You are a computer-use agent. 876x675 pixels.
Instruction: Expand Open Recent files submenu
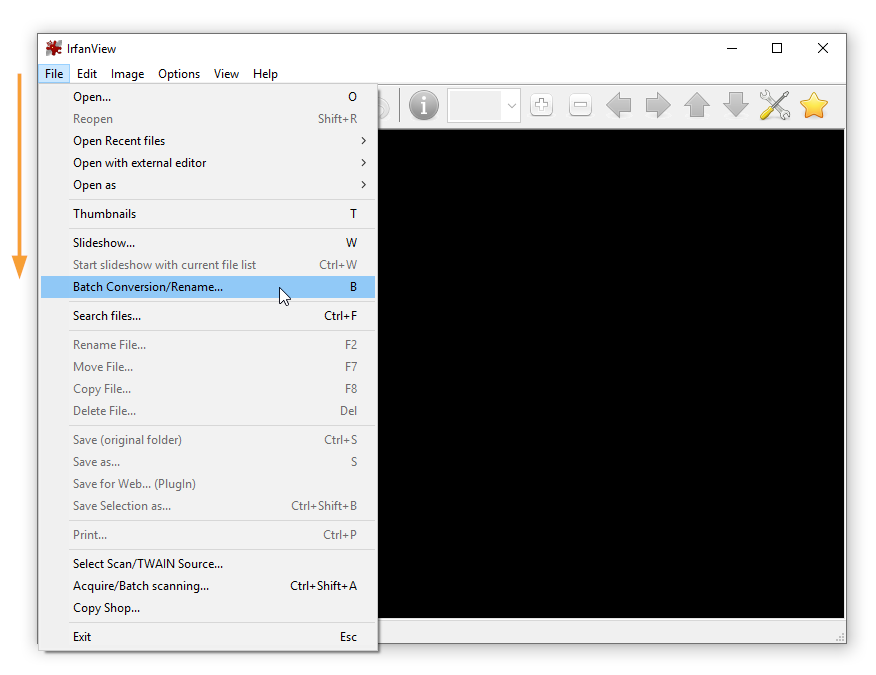pyautogui.click(x=208, y=141)
